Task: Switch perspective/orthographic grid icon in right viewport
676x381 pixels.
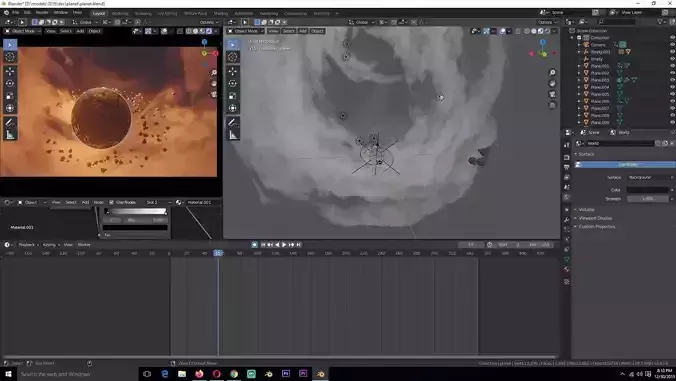Action: pos(552,105)
